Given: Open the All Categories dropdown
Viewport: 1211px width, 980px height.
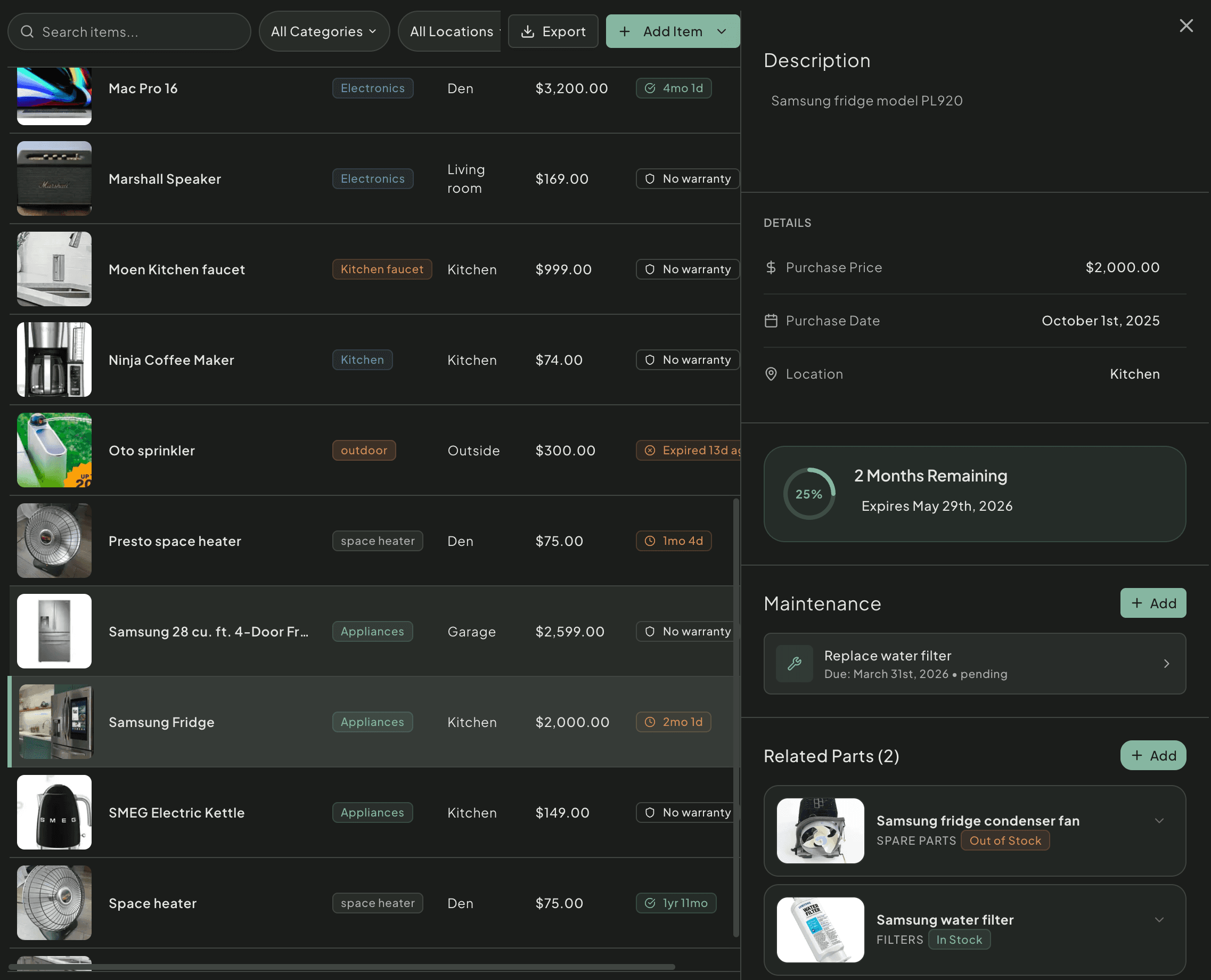Looking at the screenshot, I should click(x=324, y=31).
